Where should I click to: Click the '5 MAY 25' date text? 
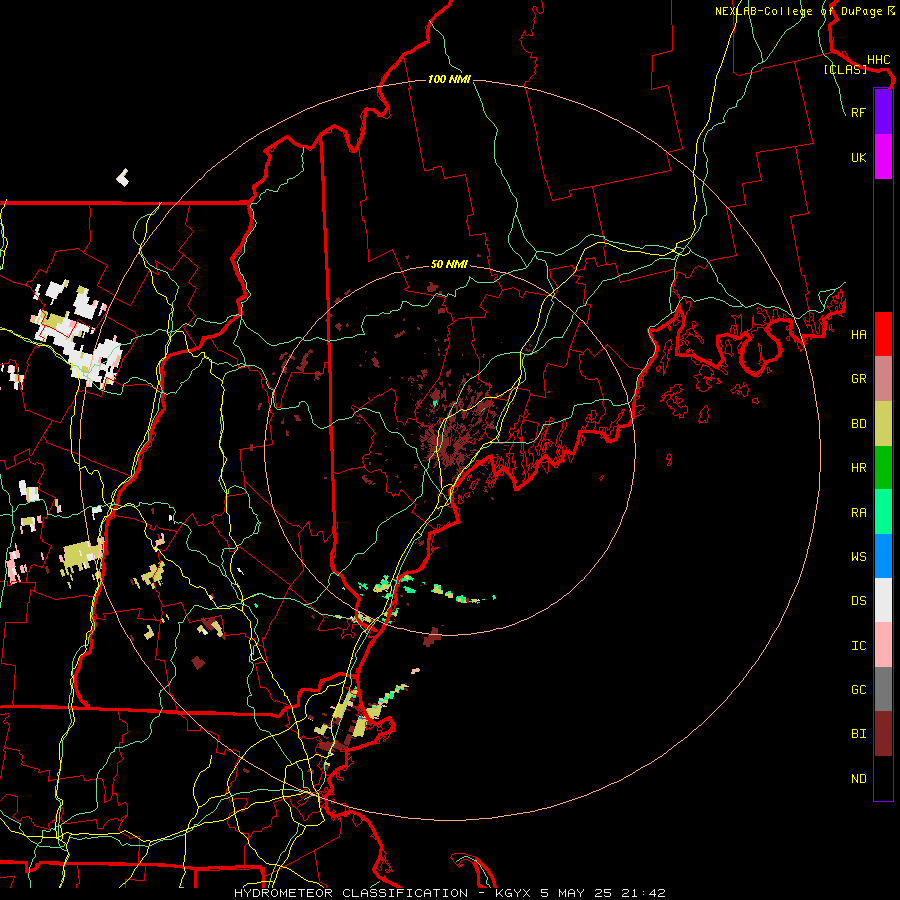pyautogui.click(x=578, y=893)
